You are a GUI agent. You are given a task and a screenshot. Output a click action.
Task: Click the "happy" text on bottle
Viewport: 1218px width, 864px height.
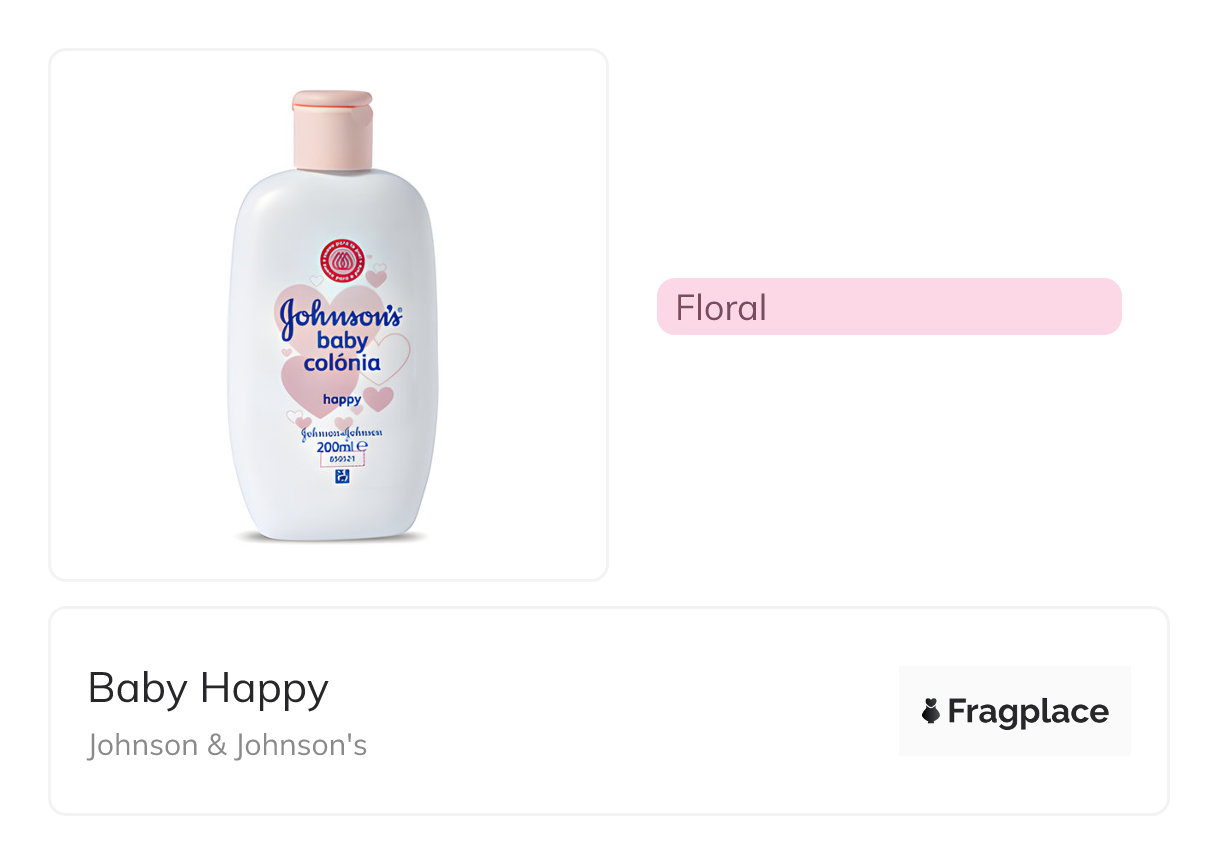[342, 399]
